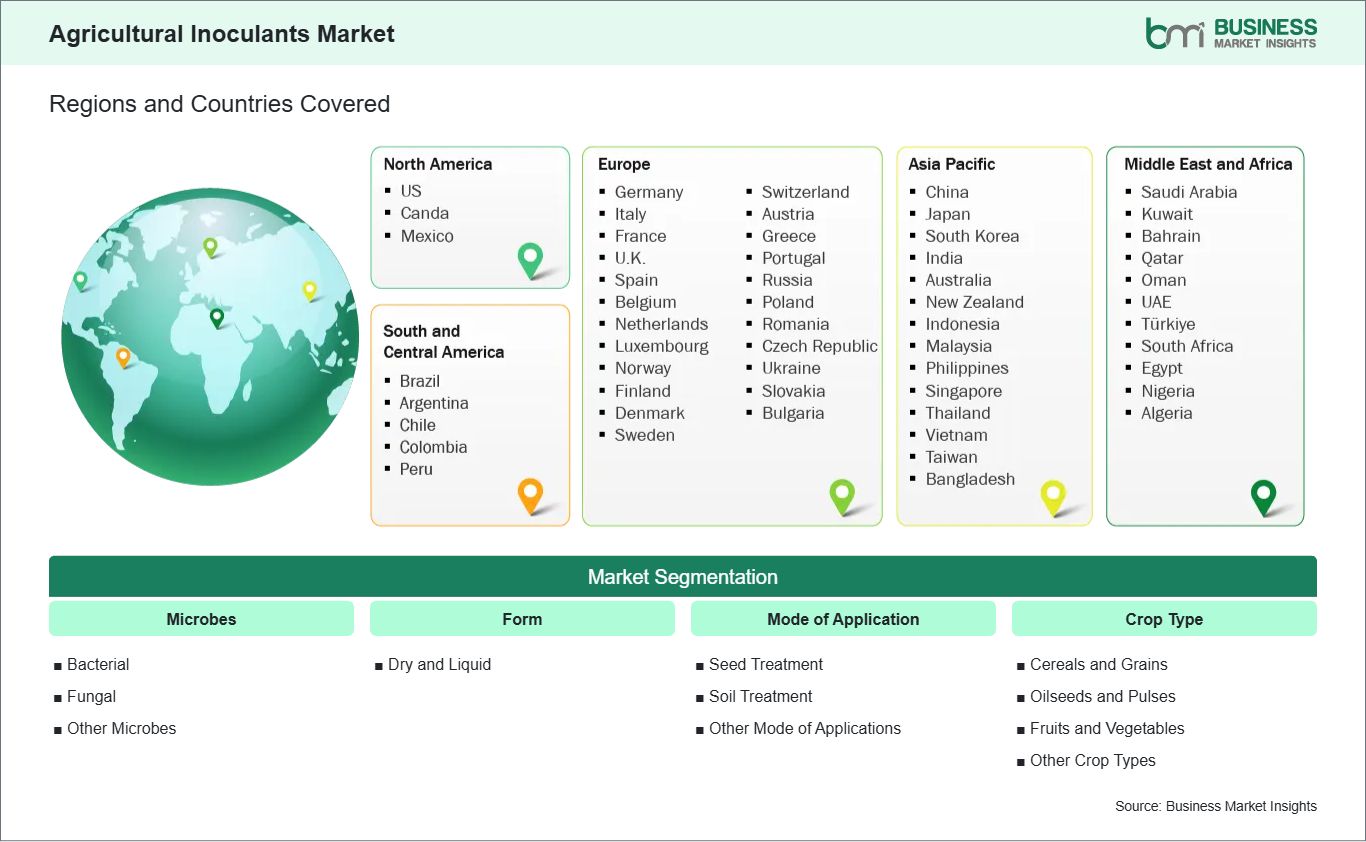Click the Source: Business Market Insights link
This screenshot has width=1366, height=842.
point(1216,806)
